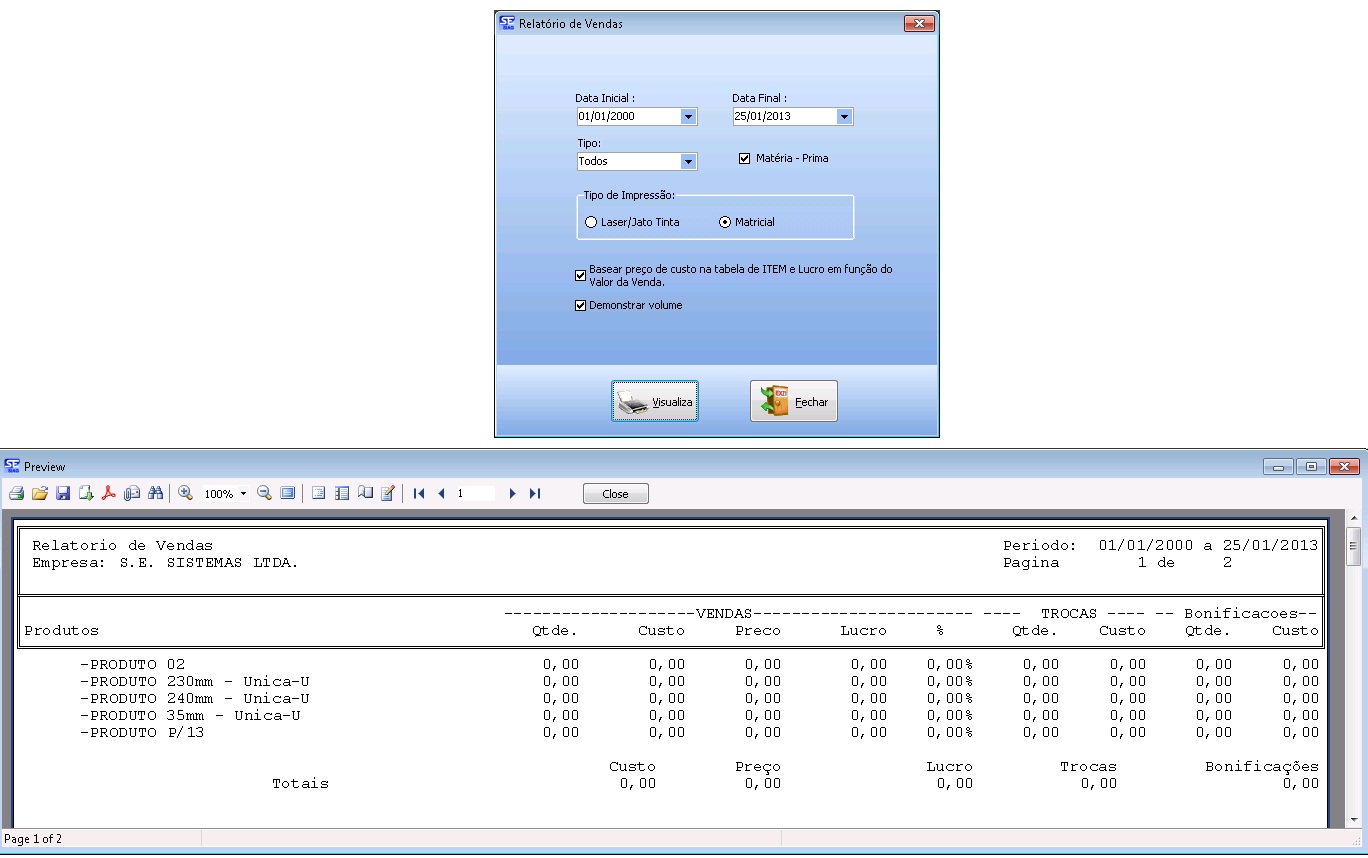
Task: Open a report file with folder icon
Action: pyautogui.click(x=40, y=494)
